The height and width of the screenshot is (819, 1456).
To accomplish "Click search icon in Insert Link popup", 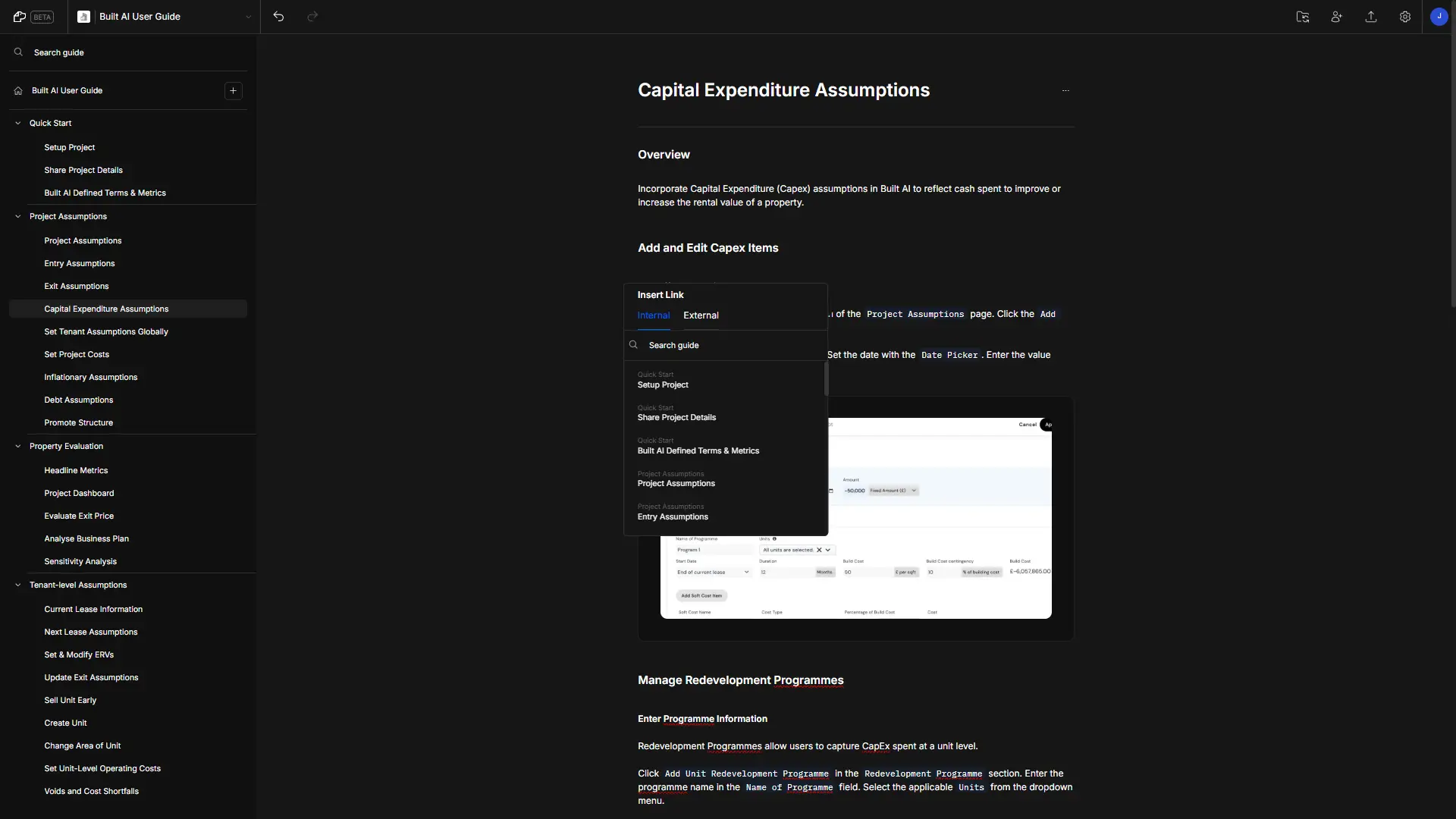I will 633,345.
